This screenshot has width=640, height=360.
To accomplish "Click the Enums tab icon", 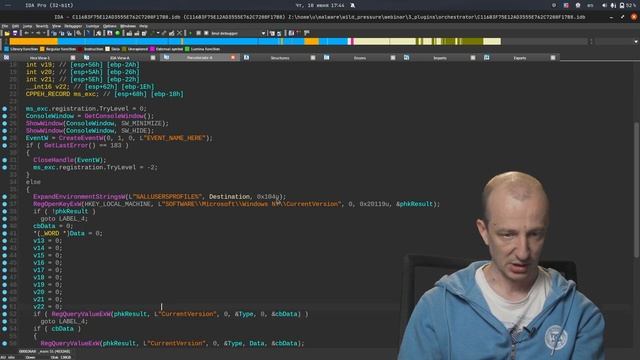I will tap(327, 58).
